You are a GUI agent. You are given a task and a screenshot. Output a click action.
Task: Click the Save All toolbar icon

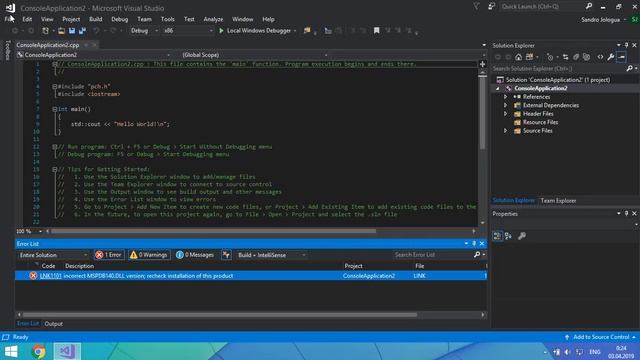82,31
